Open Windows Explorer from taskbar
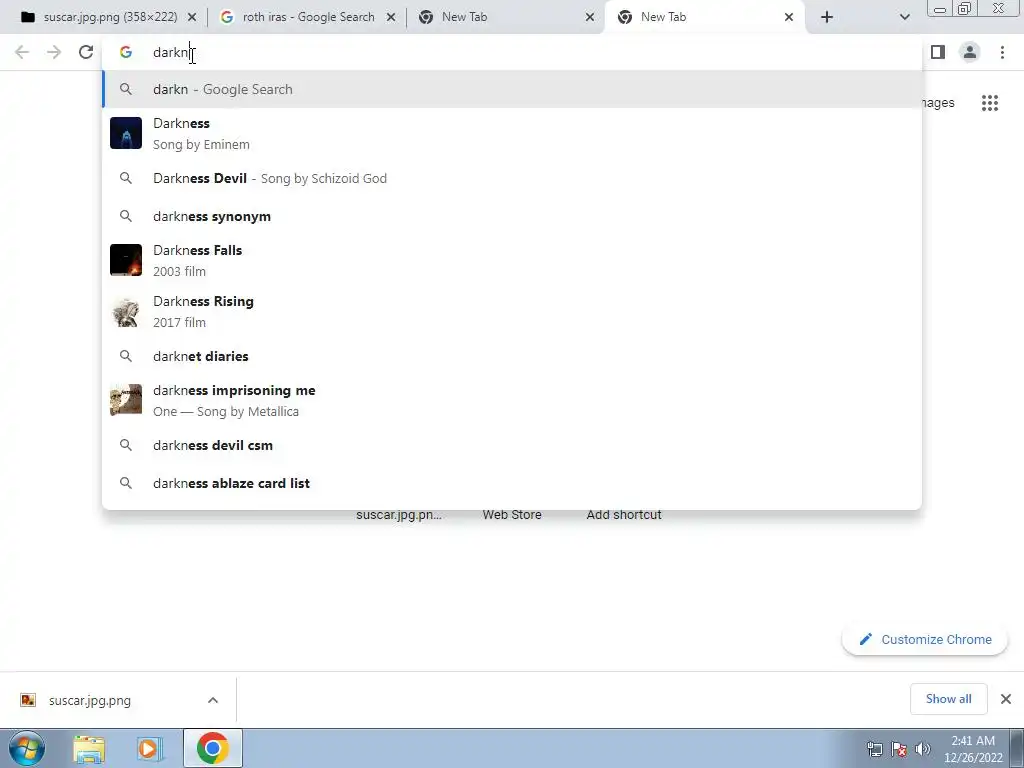This screenshot has width=1024, height=768. pyautogui.click(x=89, y=748)
